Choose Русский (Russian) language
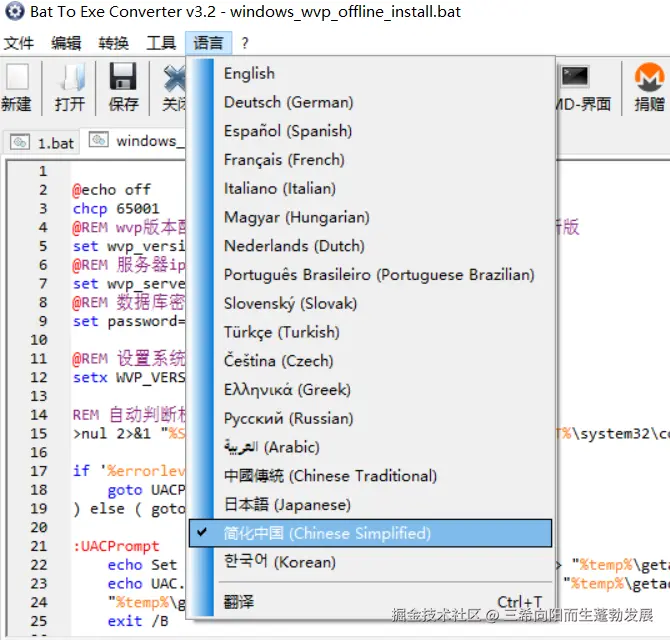This screenshot has height=640, width=670. [370, 418]
